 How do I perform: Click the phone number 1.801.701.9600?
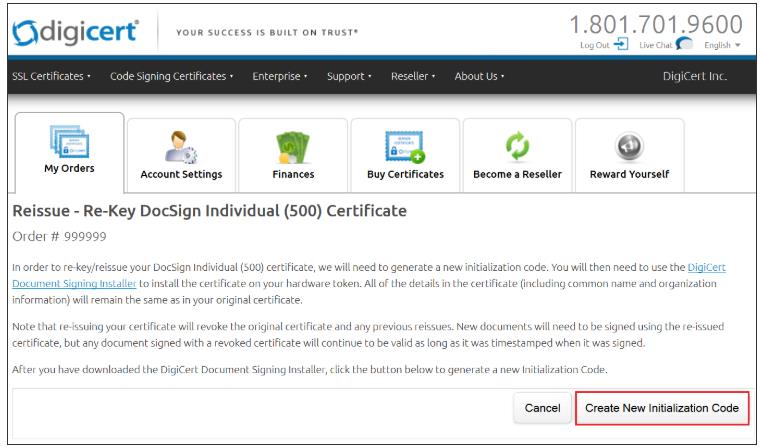coord(656,24)
